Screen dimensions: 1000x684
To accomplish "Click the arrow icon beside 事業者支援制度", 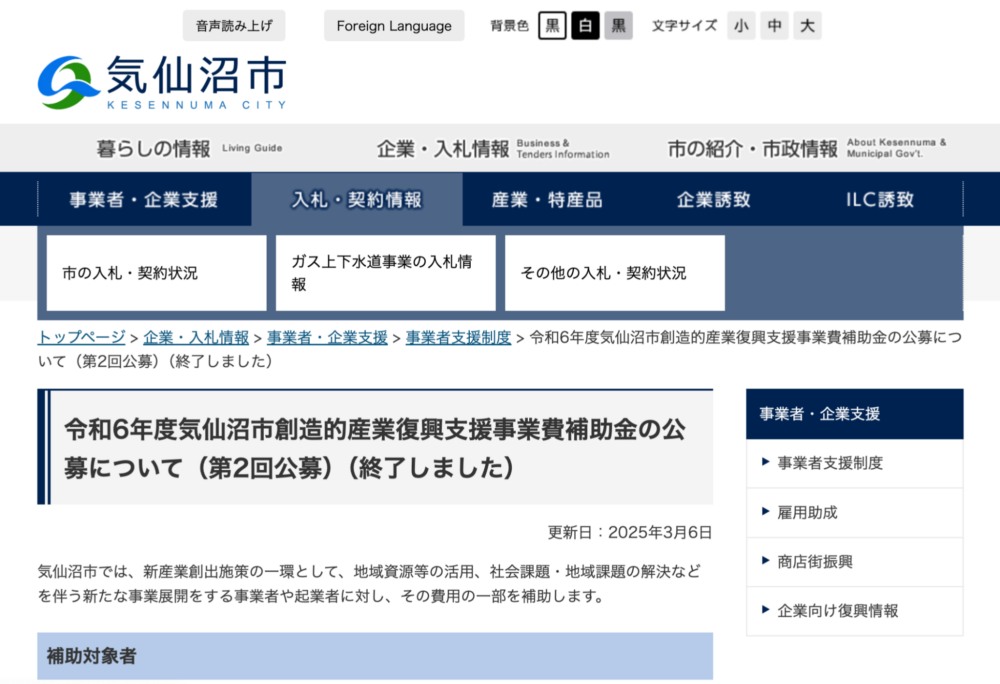I will click(766, 462).
